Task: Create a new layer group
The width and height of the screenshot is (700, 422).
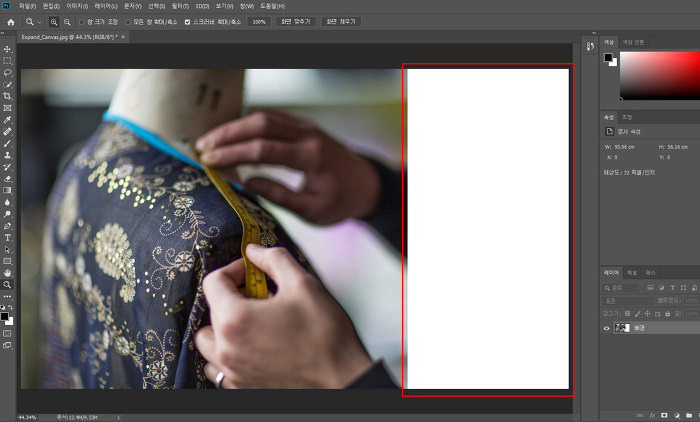Action: click(689, 415)
